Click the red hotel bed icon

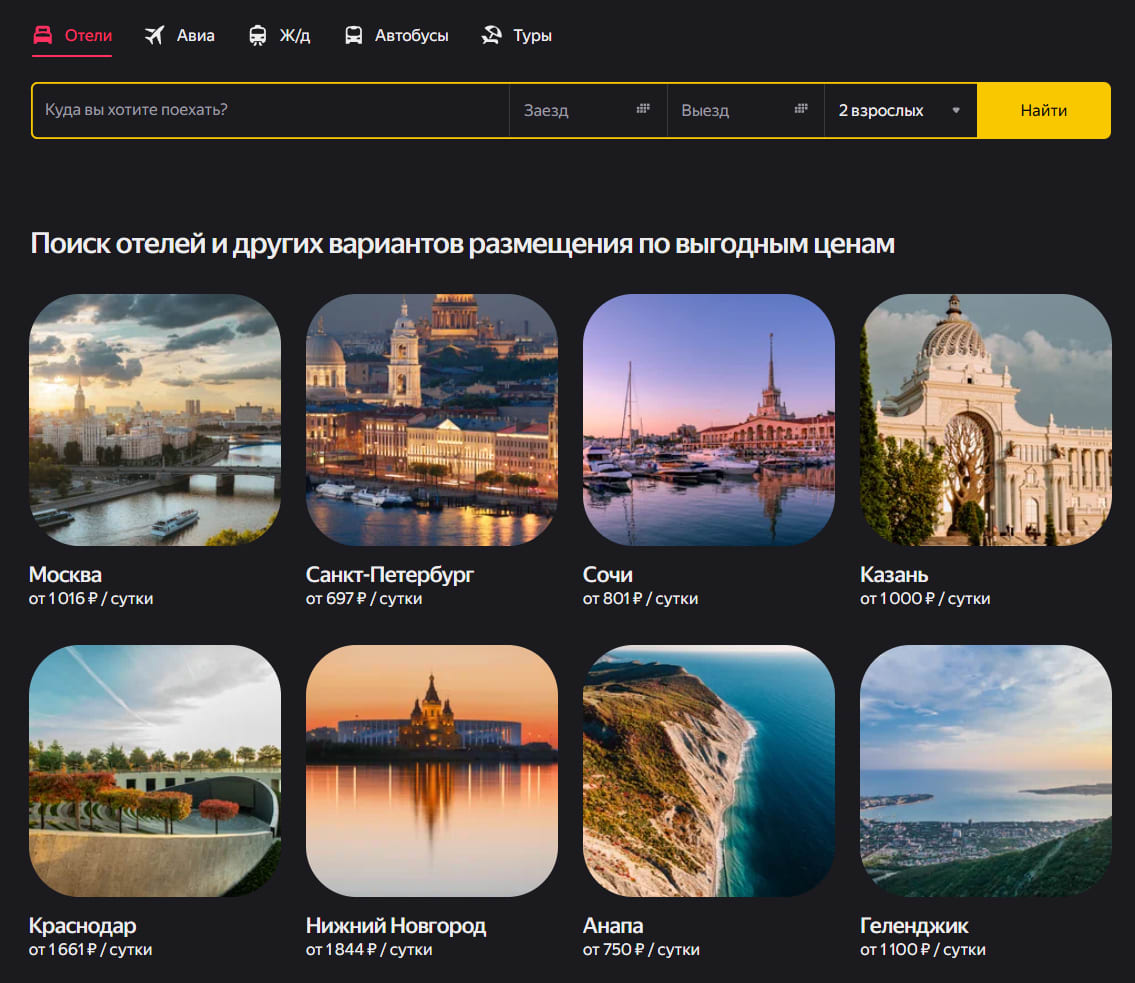point(43,35)
